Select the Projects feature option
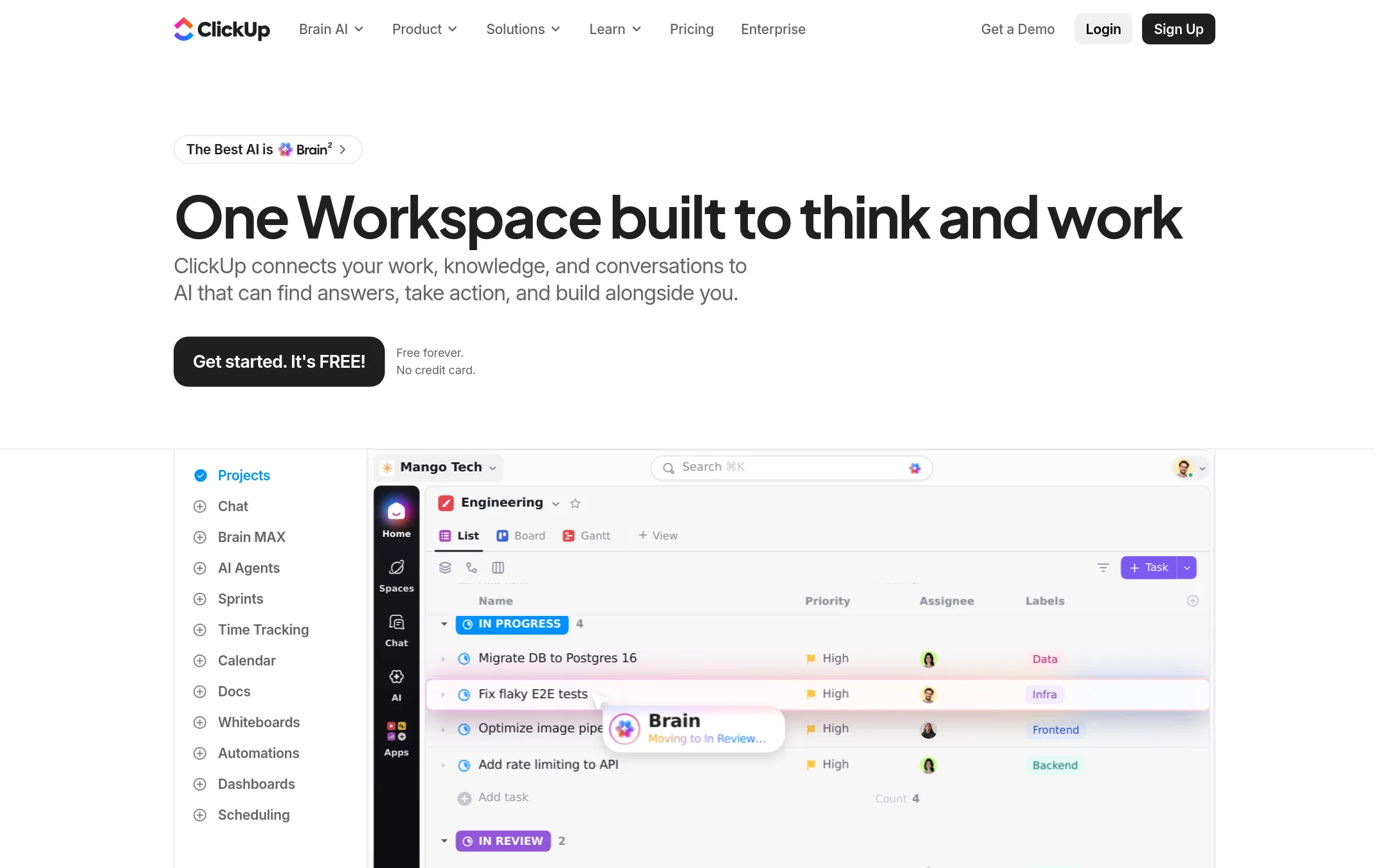 (232, 475)
